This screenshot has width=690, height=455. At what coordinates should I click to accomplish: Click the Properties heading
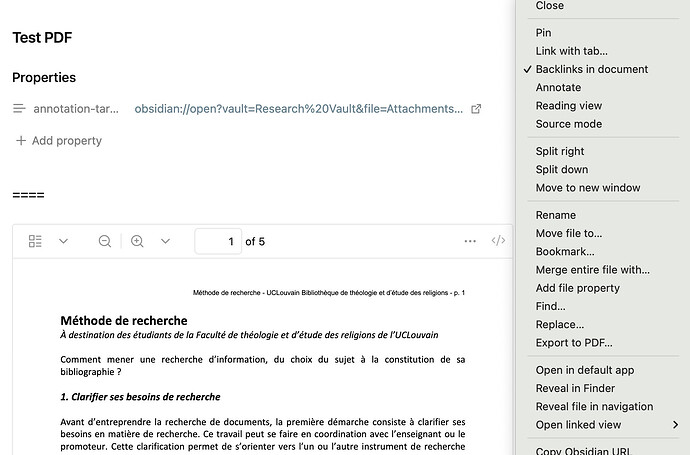point(44,77)
